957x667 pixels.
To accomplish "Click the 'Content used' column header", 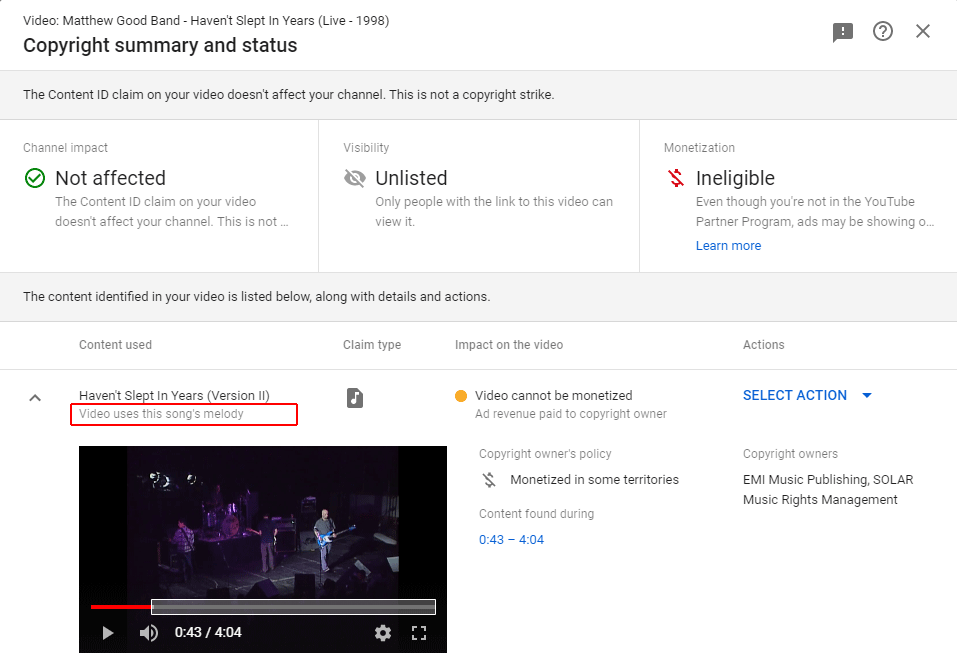I will click(x=115, y=345).
